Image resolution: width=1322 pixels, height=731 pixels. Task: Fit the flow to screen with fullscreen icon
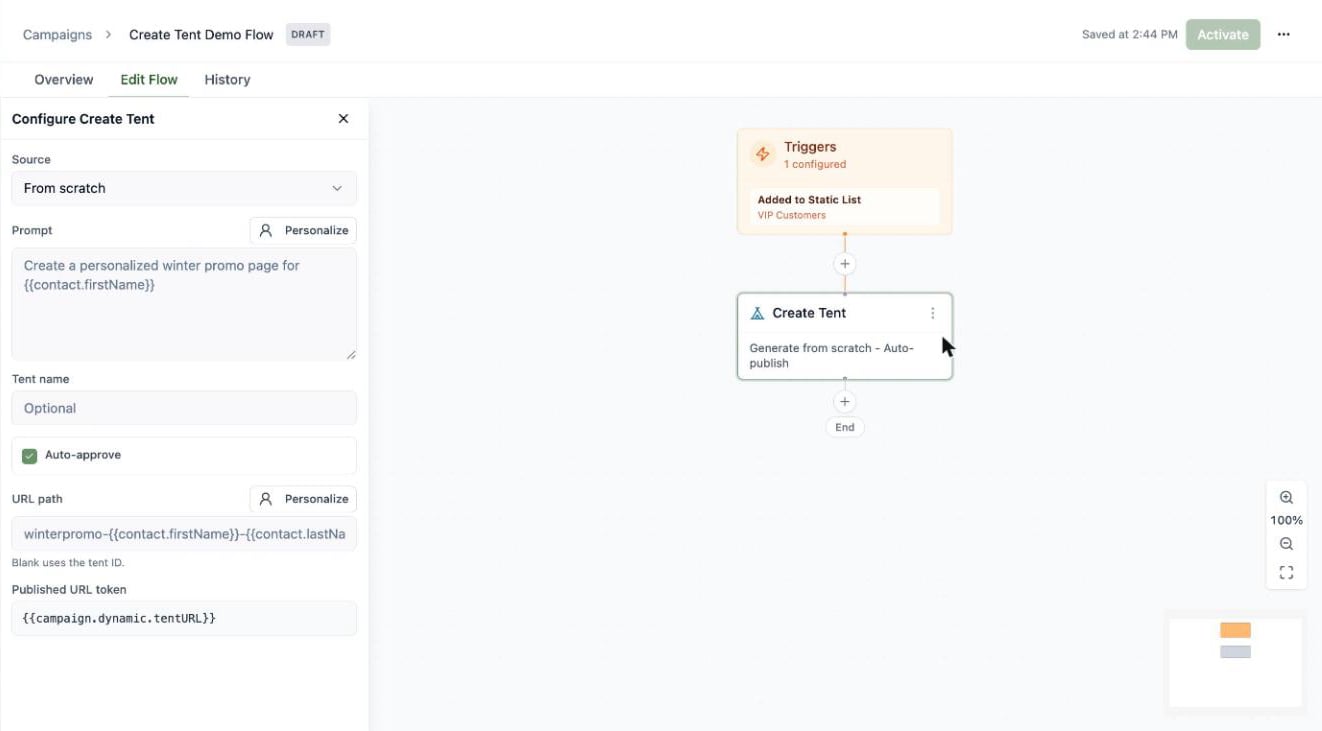click(x=1287, y=573)
